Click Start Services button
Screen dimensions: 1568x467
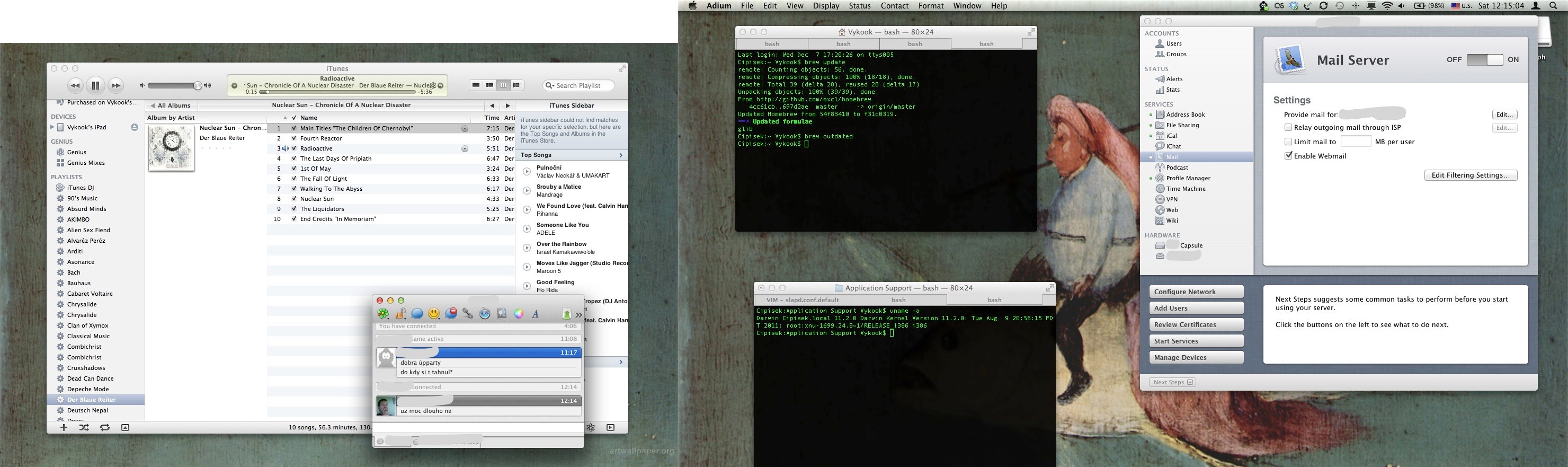point(1196,341)
